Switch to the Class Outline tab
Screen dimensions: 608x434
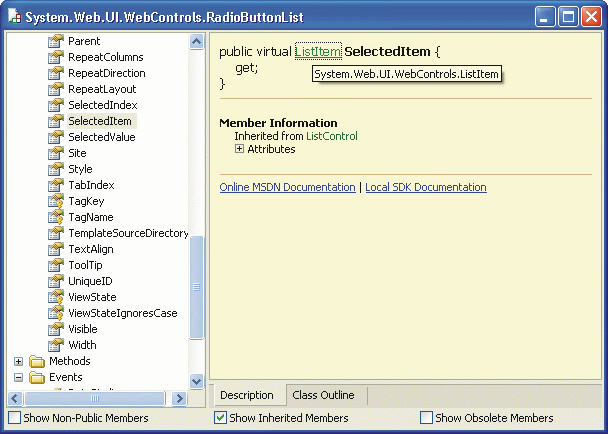coord(323,395)
